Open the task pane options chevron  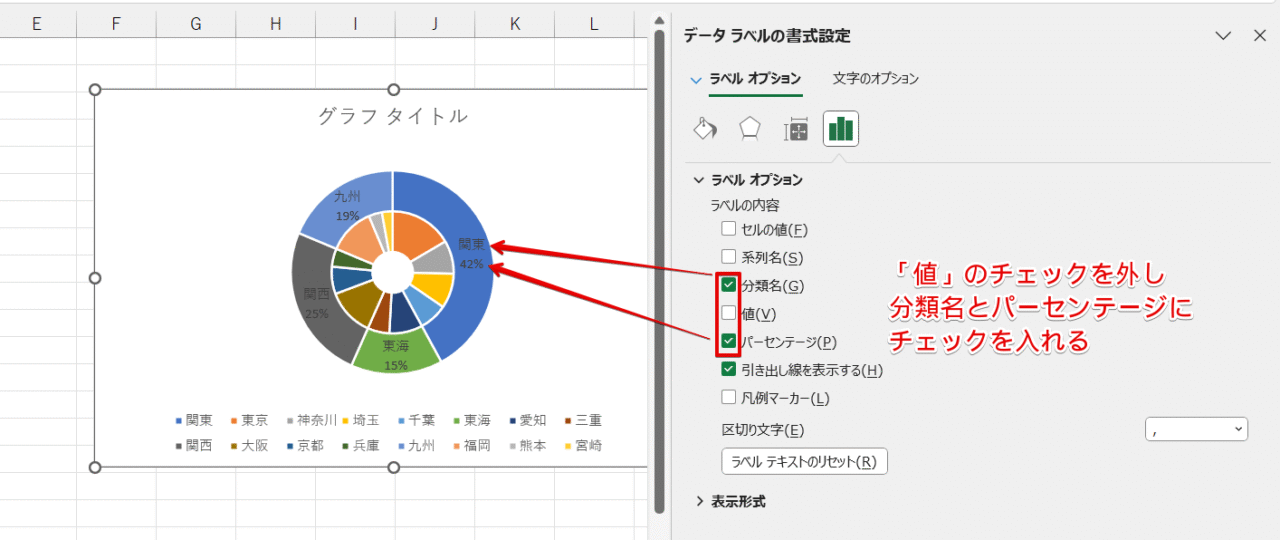pos(1223,36)
